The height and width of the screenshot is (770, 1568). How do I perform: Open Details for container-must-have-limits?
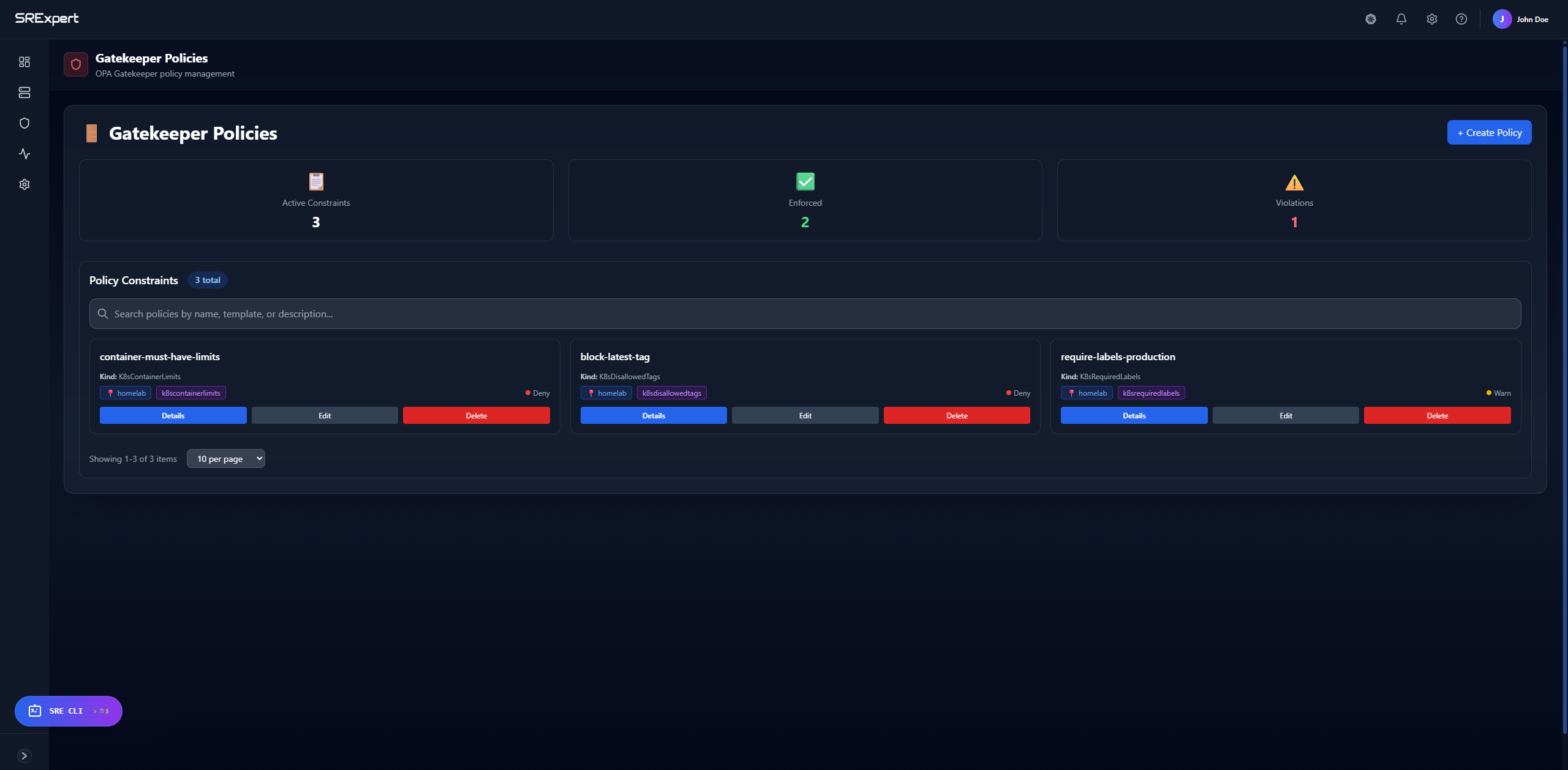[x=173, y=415]
